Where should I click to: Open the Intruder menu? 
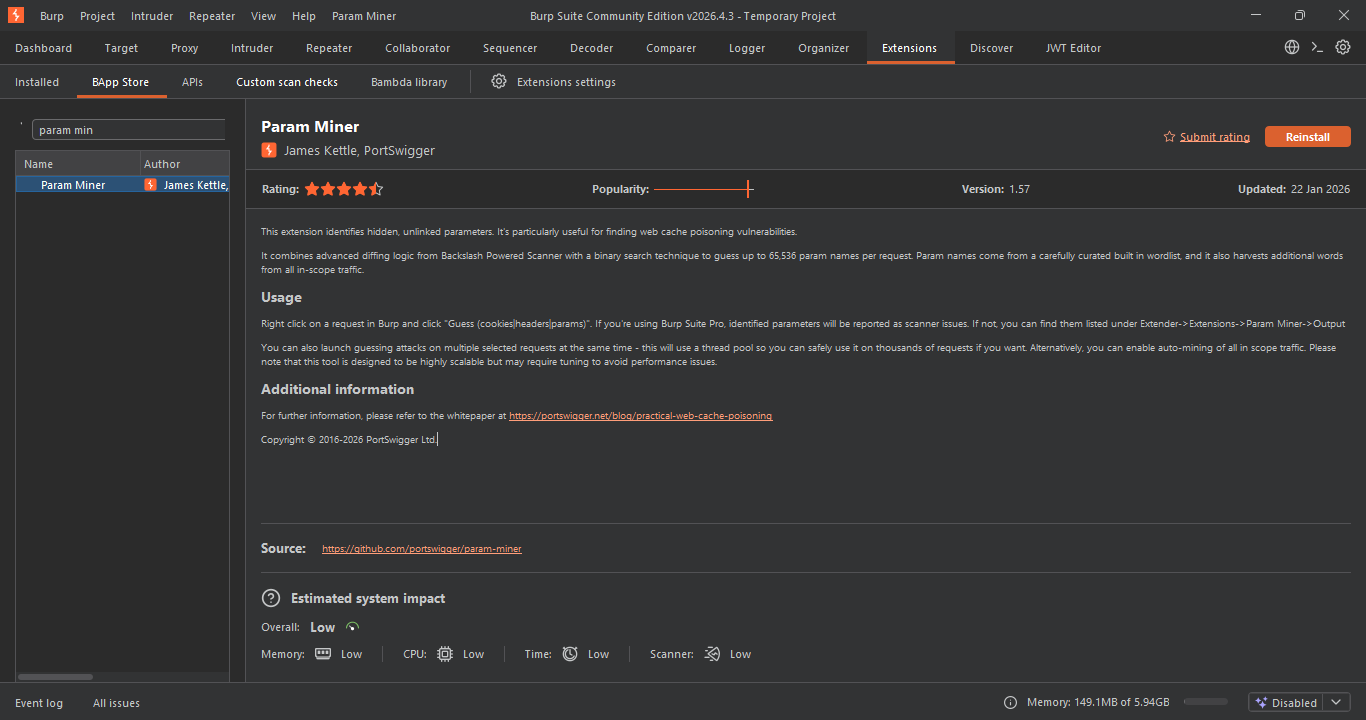click(x=152, y=16)
